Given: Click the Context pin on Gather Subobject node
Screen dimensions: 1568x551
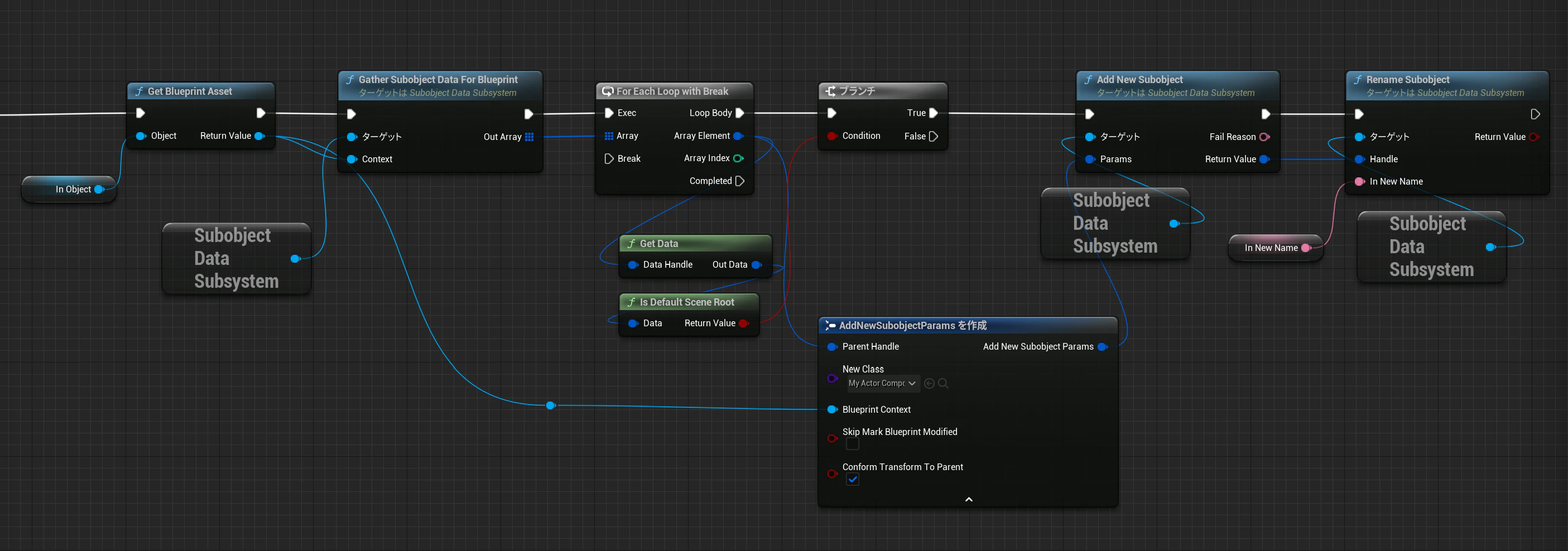Looking at the screenshot, I should (352, 159).
